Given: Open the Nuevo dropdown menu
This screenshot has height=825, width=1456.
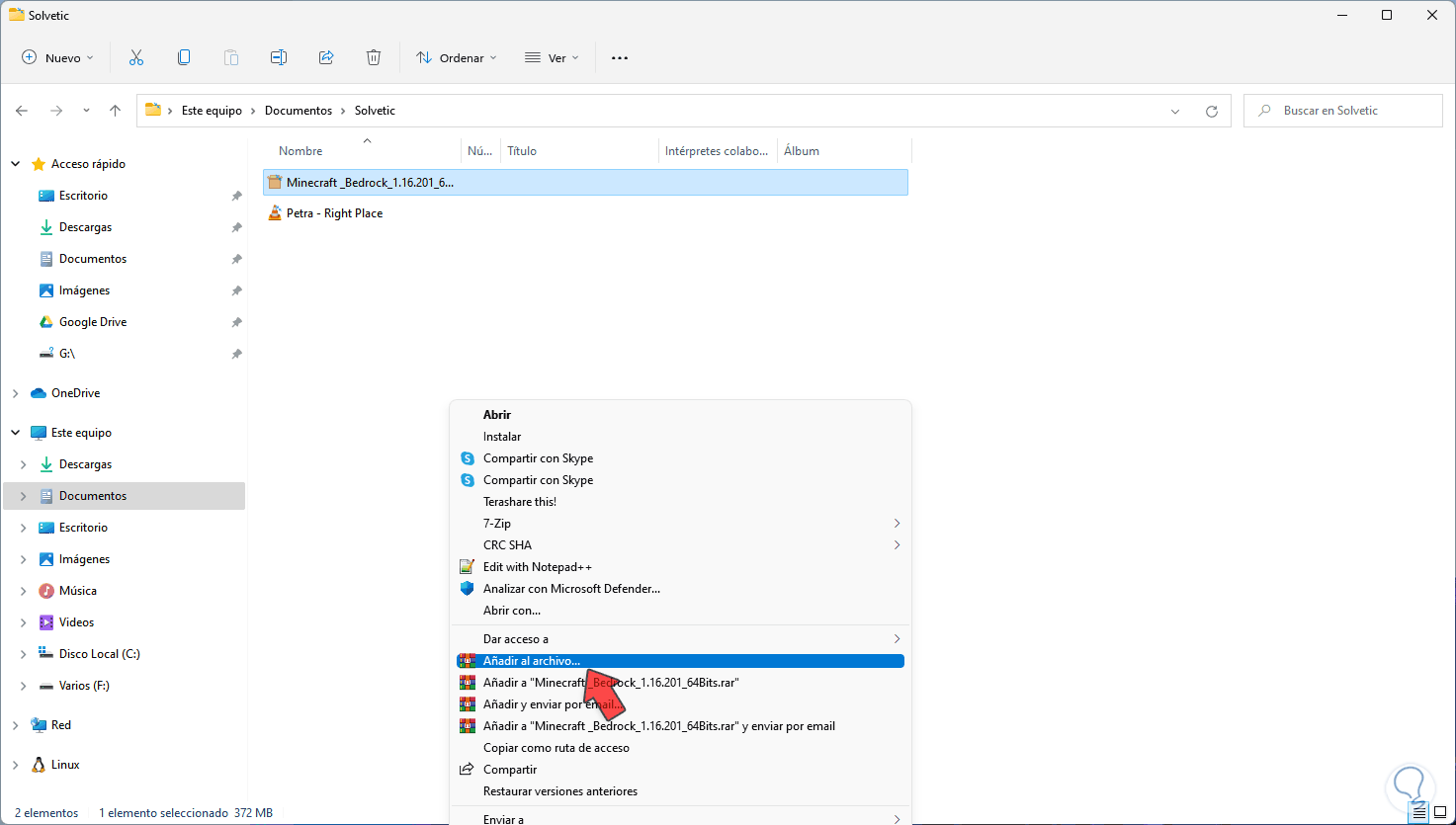Looking at the screenshot, I should [58, 58].
